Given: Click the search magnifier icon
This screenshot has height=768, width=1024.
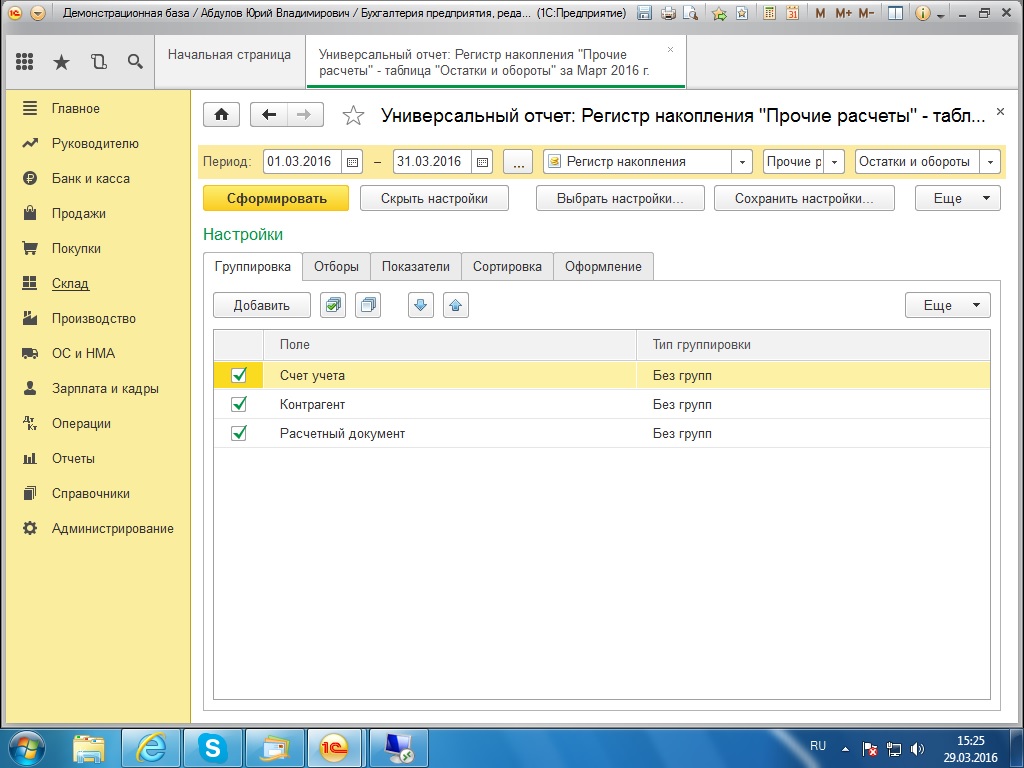Looking at the screenshot, I should tap(135, 62).
